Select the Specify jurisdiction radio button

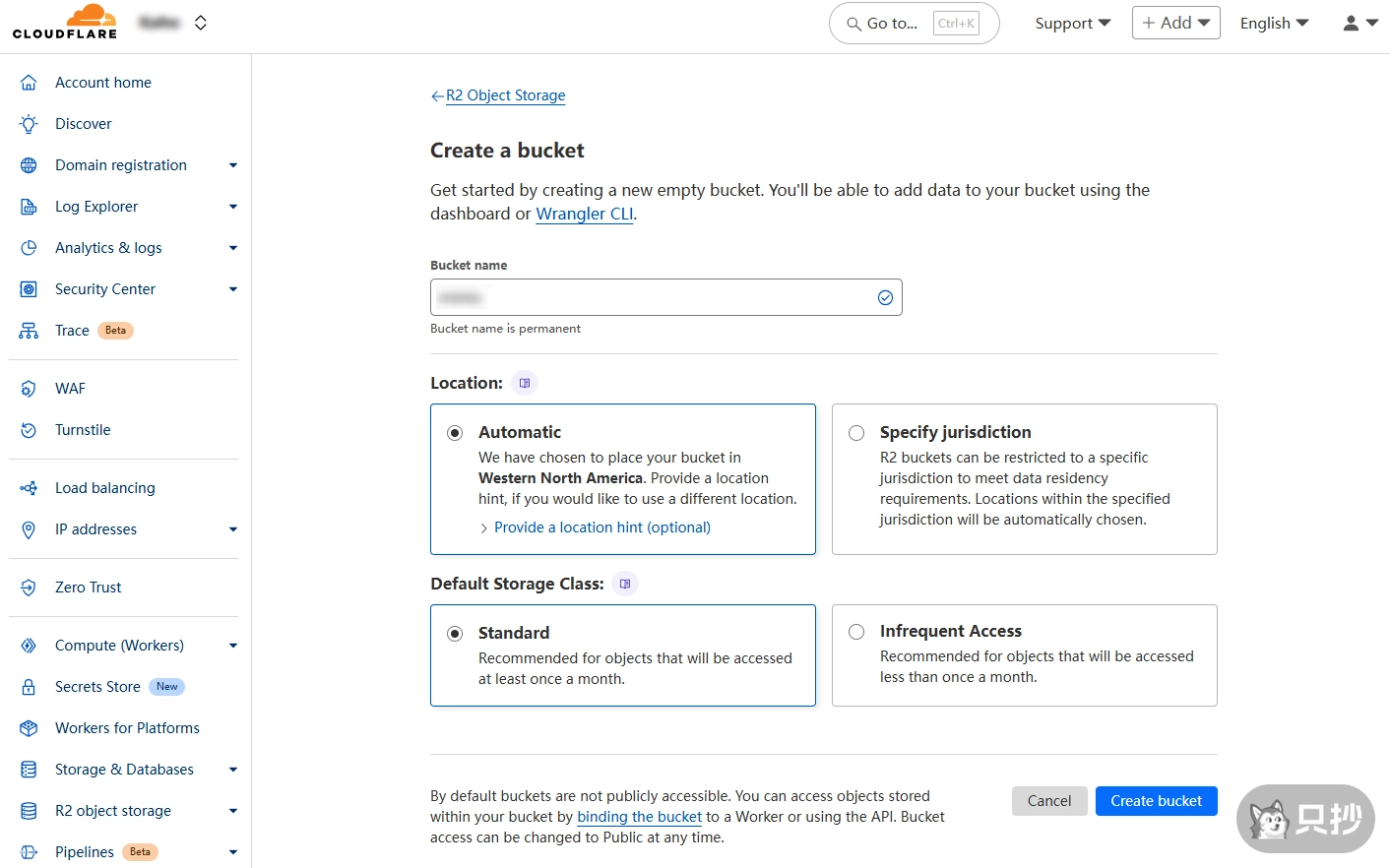pos(856,433)
